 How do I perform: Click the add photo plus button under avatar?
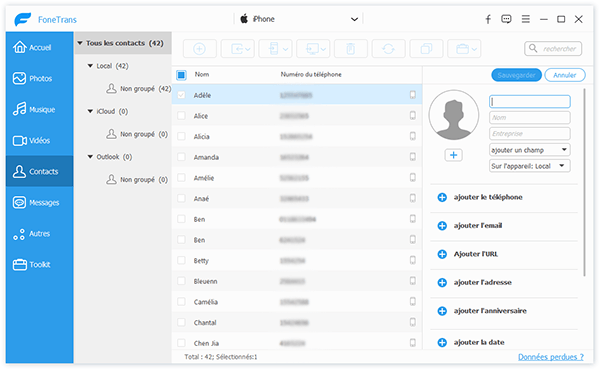coord(453,155)
